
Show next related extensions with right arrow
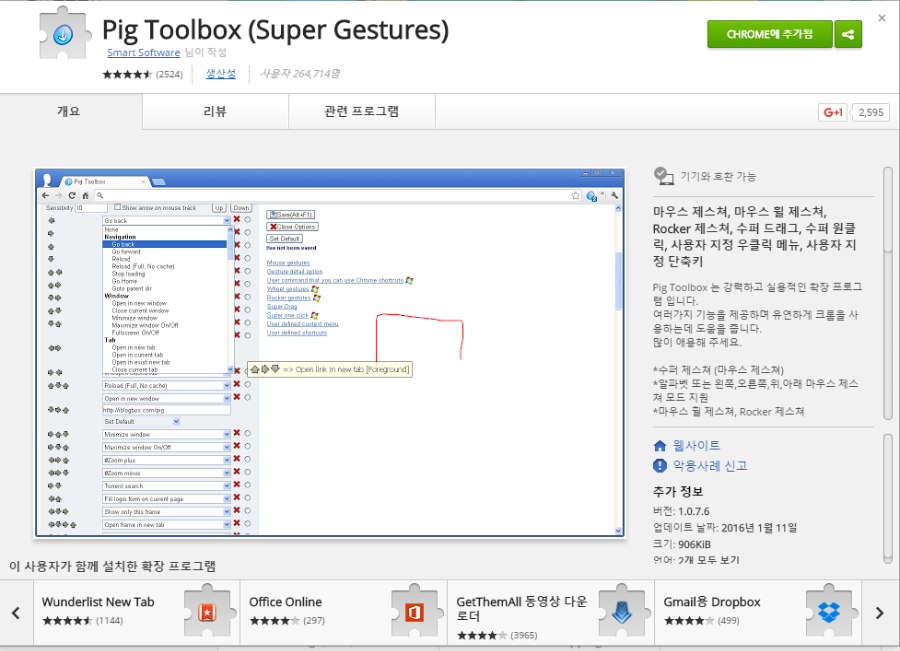(x=879, y=613)
